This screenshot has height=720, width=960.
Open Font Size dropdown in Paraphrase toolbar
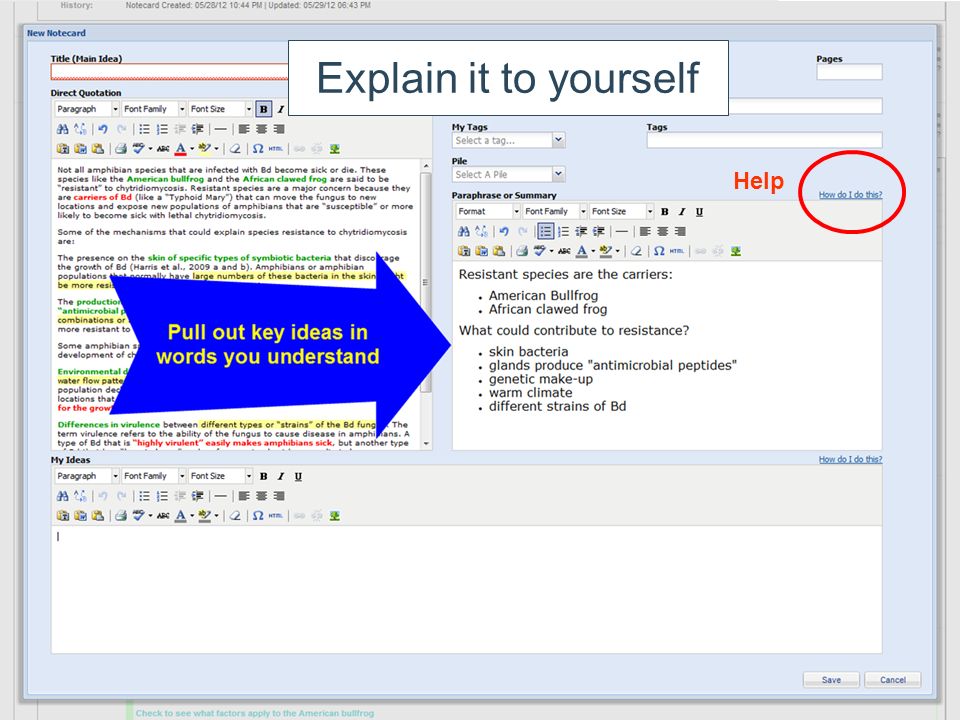(621, 211)
